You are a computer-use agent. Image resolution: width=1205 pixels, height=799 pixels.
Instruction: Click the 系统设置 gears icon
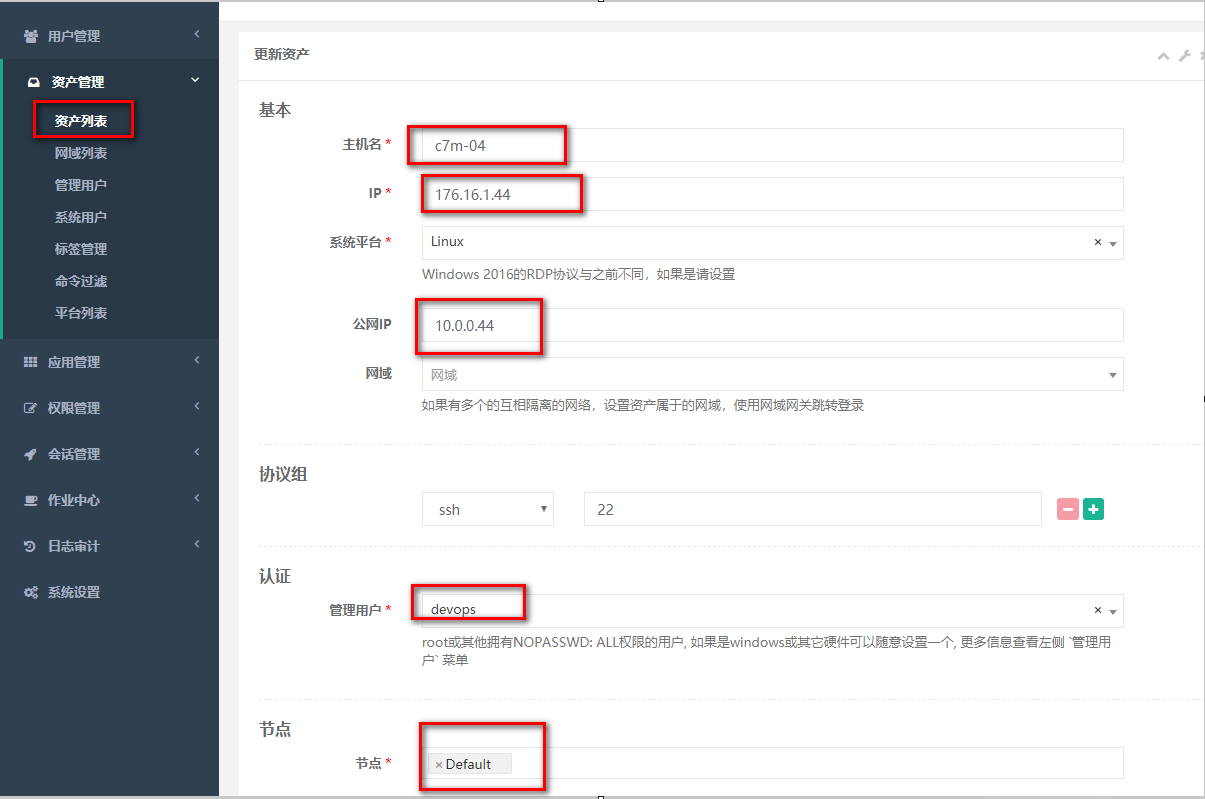(27, 592)
